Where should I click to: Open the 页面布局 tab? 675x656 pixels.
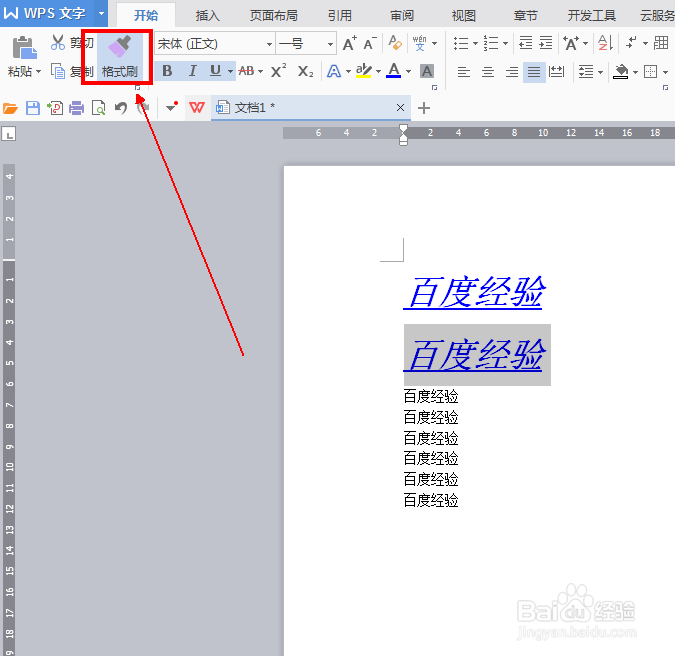point(274,15)
